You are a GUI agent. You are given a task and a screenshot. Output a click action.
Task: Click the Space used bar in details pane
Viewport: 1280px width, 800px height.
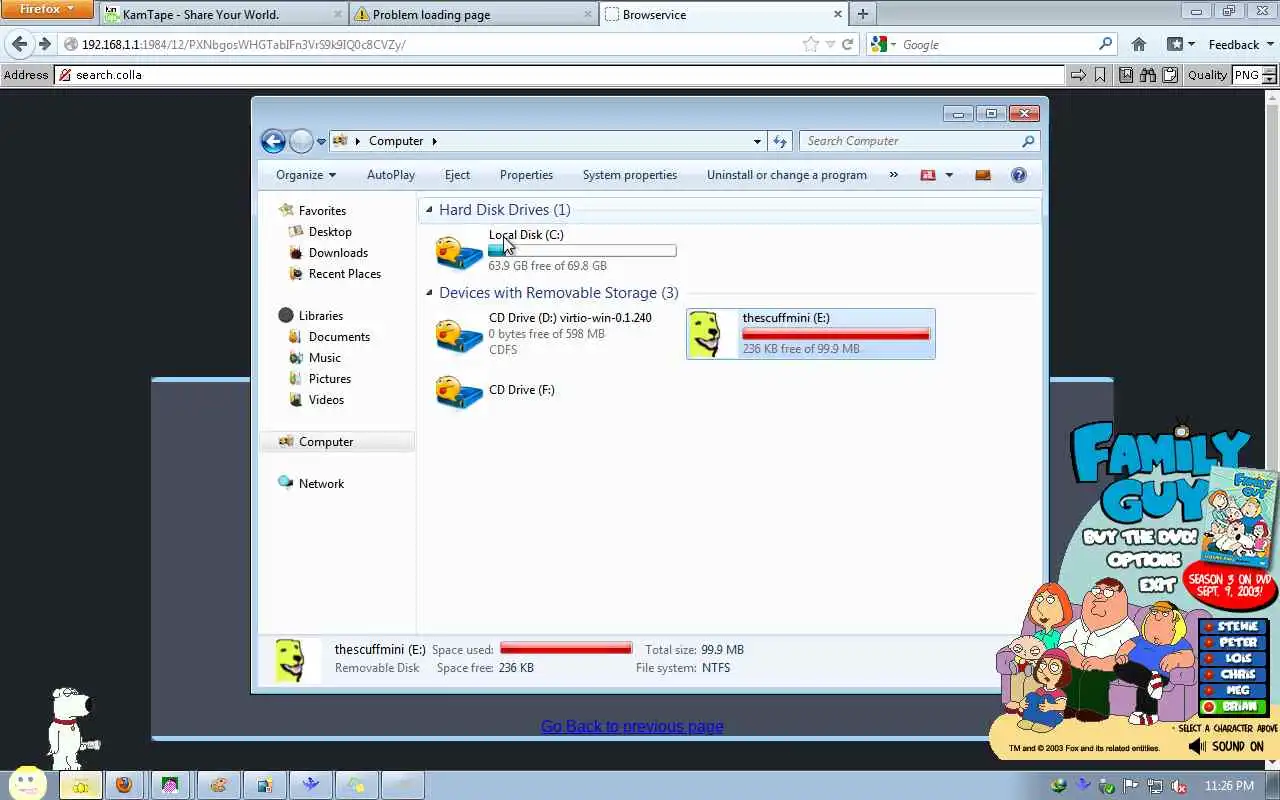tap(566, 648)
